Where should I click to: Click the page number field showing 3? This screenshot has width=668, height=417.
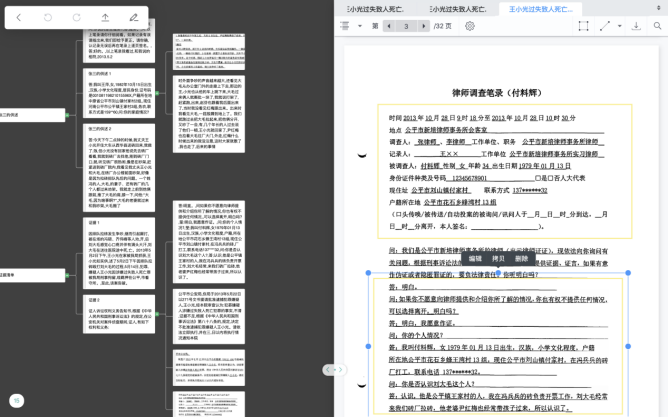click(406, 26)
